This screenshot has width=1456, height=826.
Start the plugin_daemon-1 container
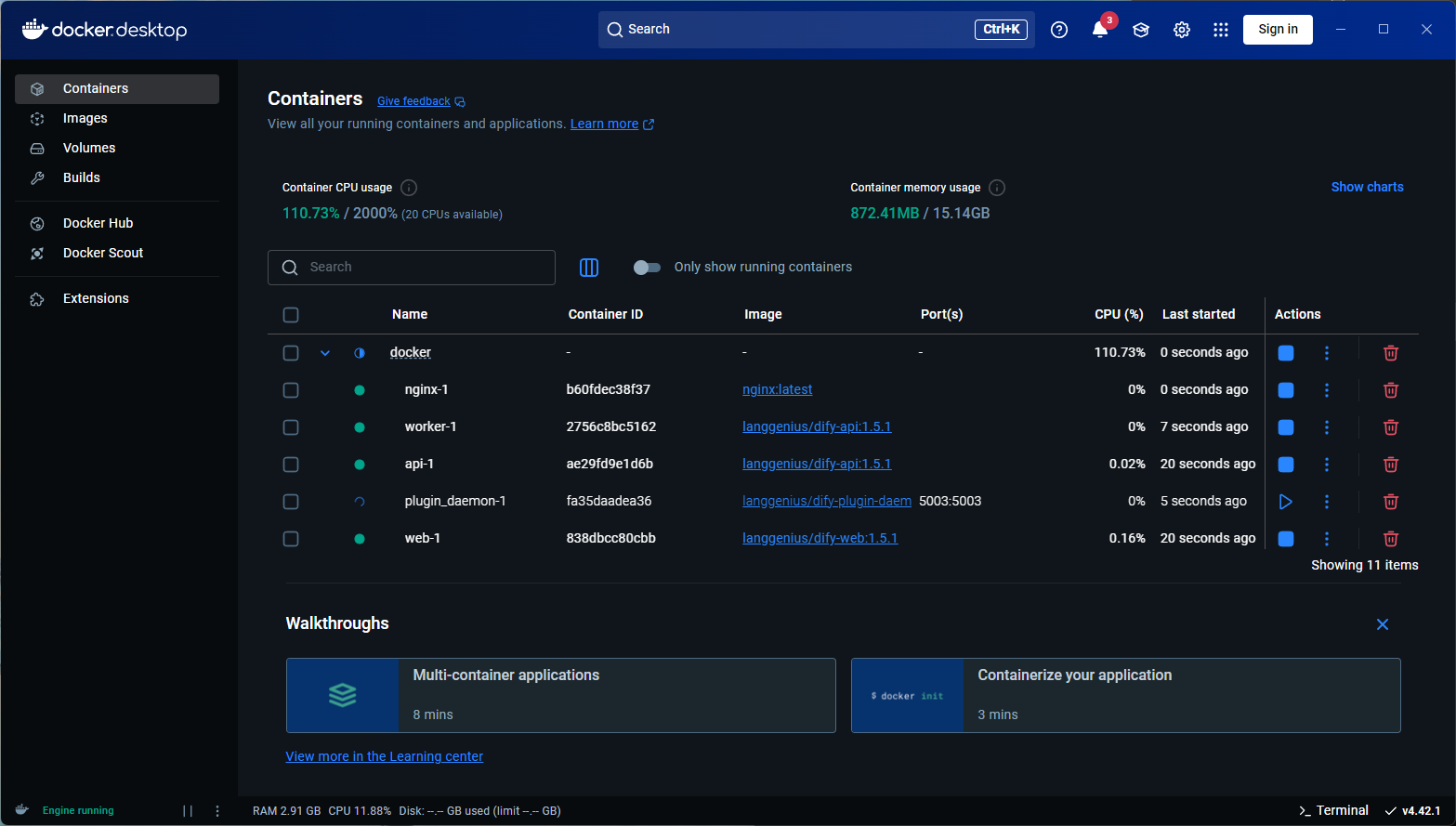click(1286, 502)
